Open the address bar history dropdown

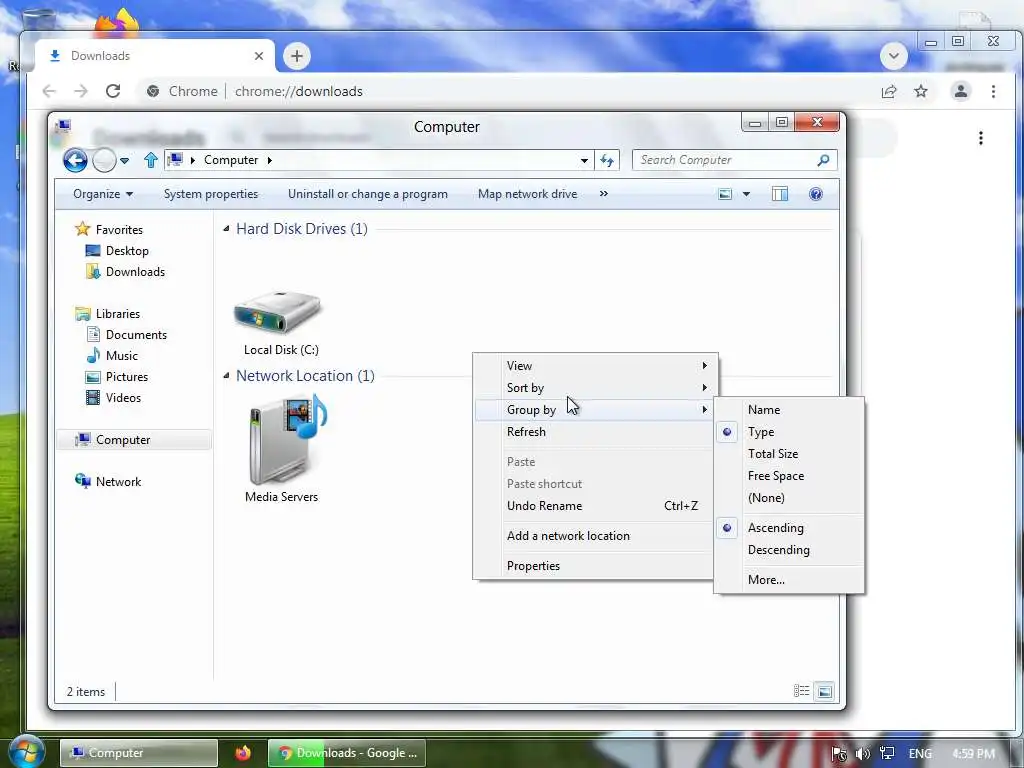[584, 161]
